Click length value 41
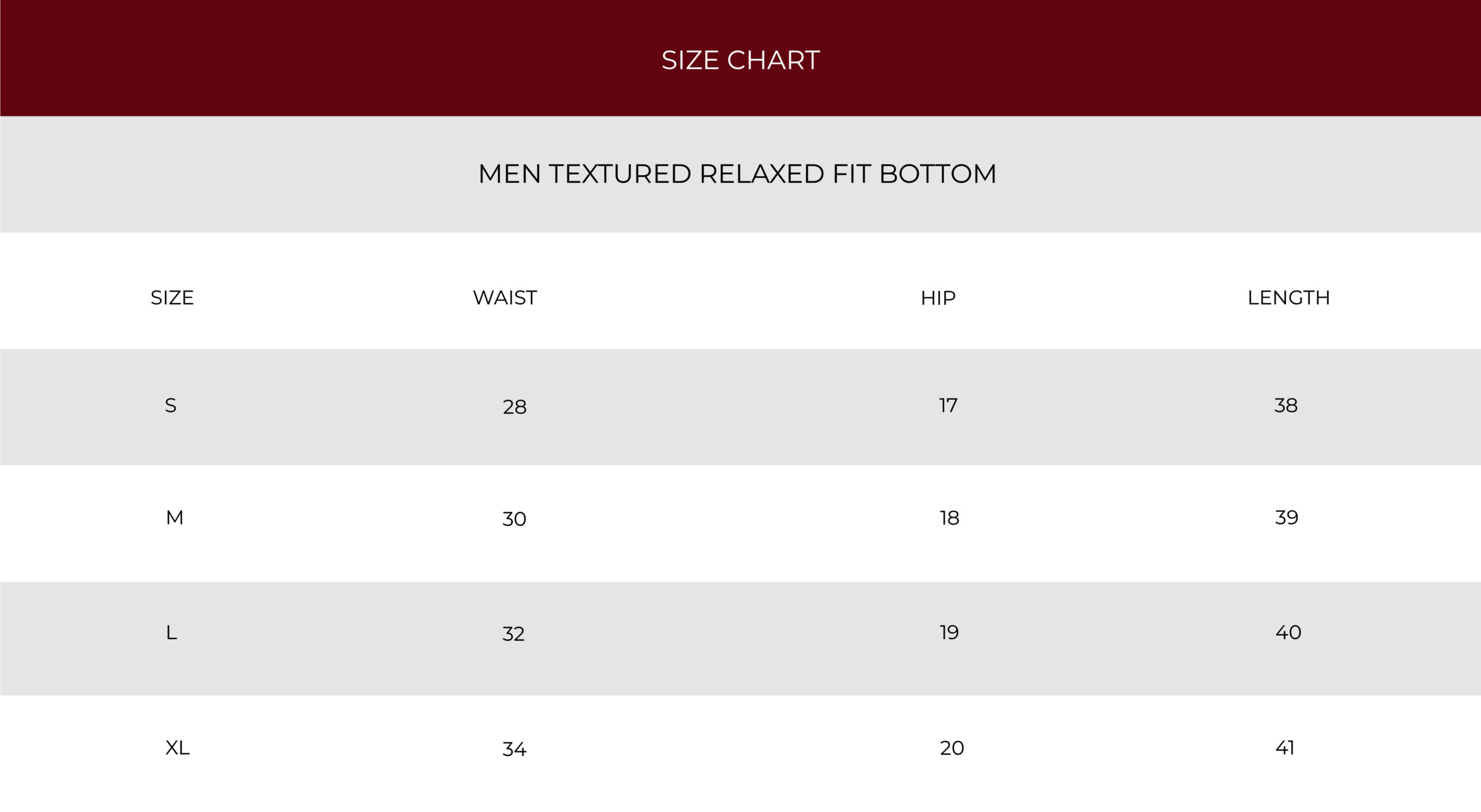This screenshot has height=812, width=1481. click(x=1285, y=747)
